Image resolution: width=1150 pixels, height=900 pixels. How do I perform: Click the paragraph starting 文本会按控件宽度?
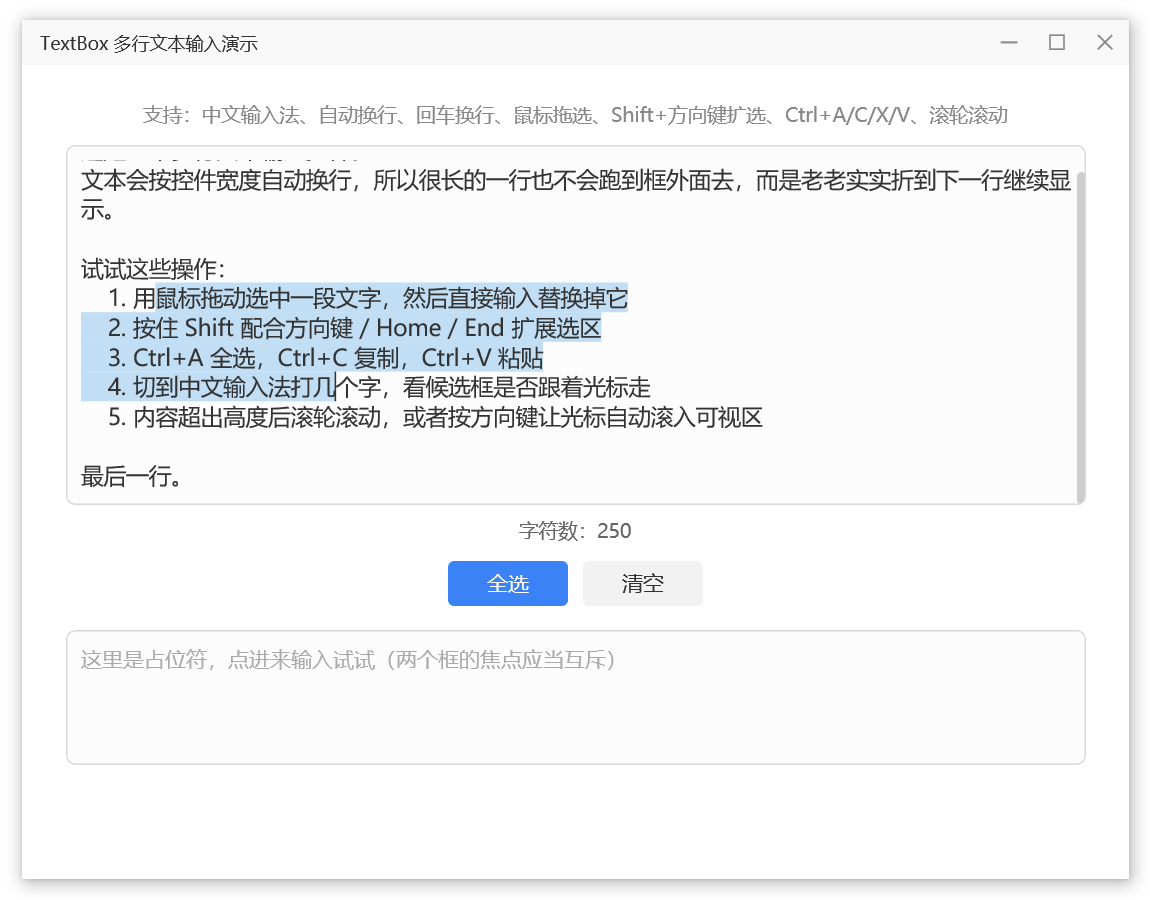click(576, 195)
